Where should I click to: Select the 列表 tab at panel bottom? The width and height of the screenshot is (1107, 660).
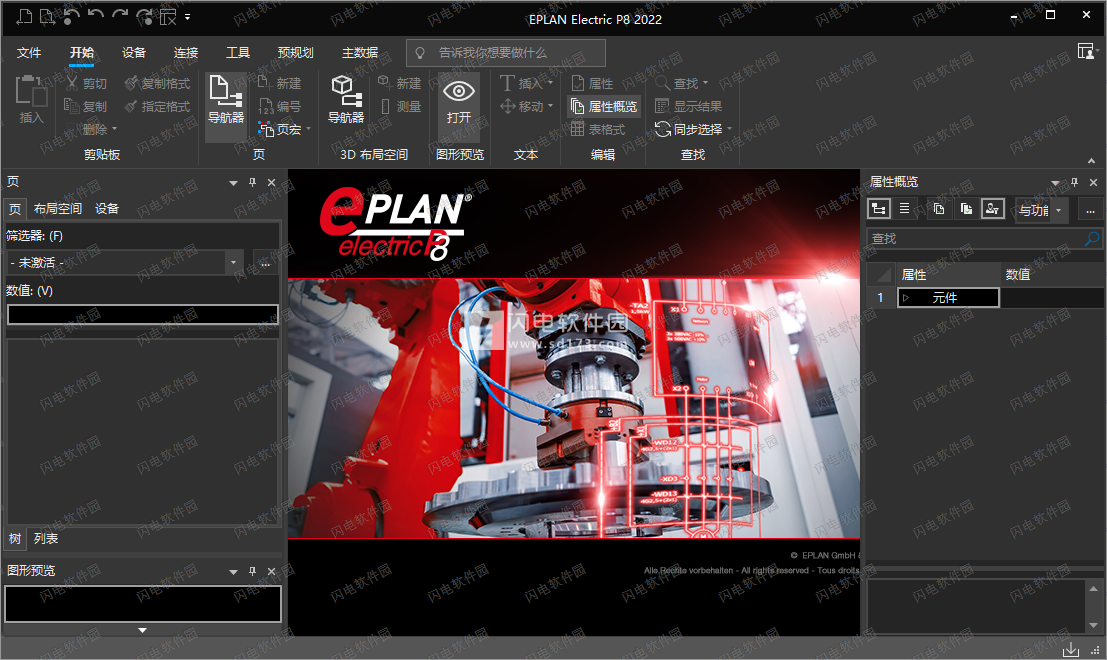(46, 539)
